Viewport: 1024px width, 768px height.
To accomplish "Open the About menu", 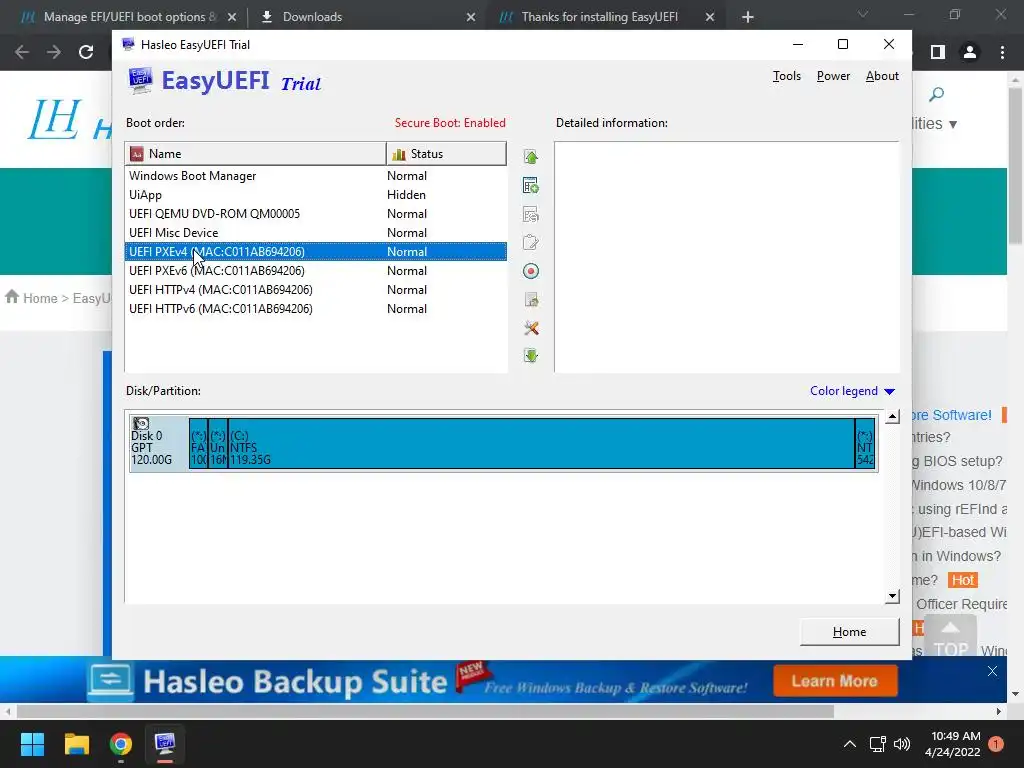I will (x=882, y=76).
